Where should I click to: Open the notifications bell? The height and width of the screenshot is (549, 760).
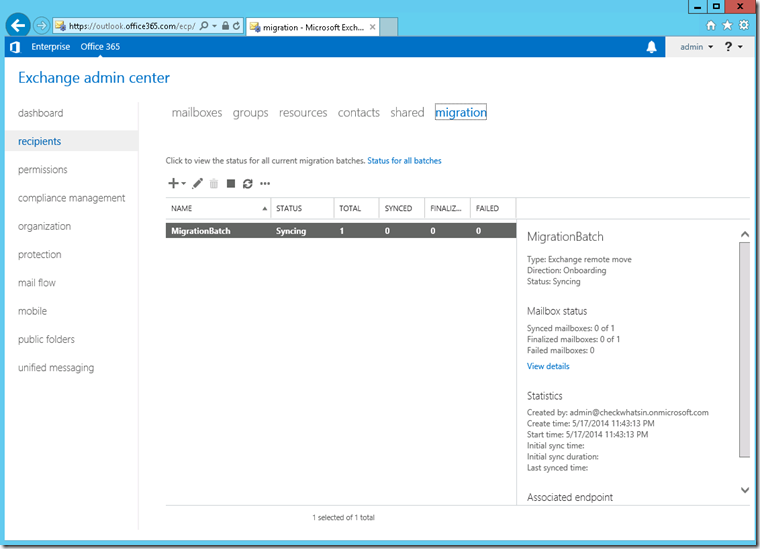tap(651, 47)
